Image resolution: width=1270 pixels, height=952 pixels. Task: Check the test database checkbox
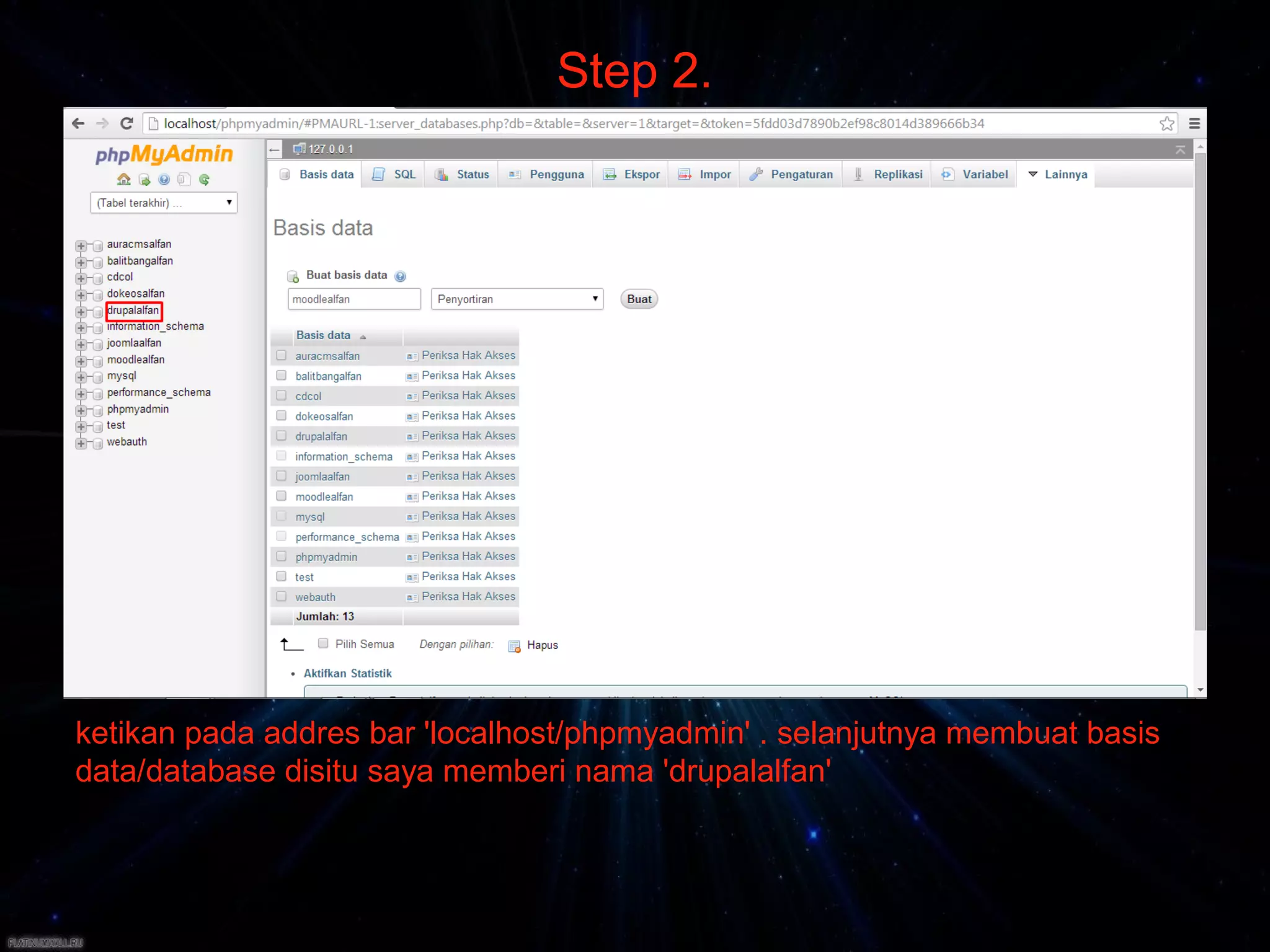point(282,576)
